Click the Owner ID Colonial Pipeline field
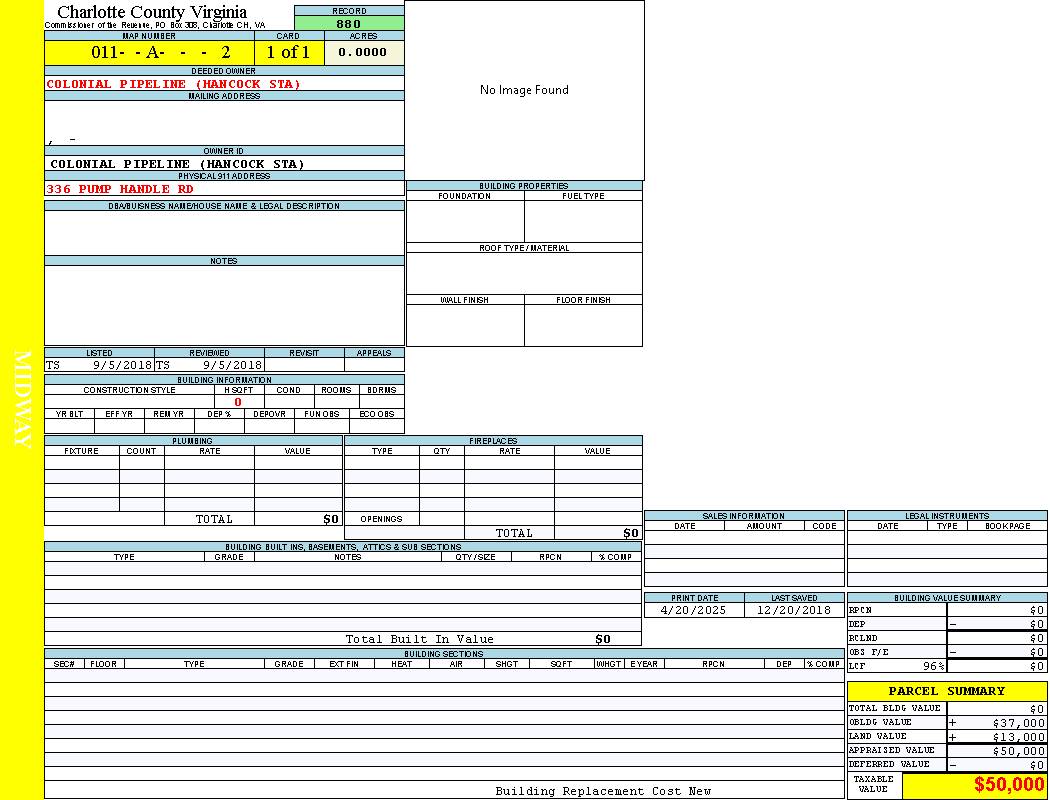Viewport: 1050px width, 800px height. (x=177, y=164)
